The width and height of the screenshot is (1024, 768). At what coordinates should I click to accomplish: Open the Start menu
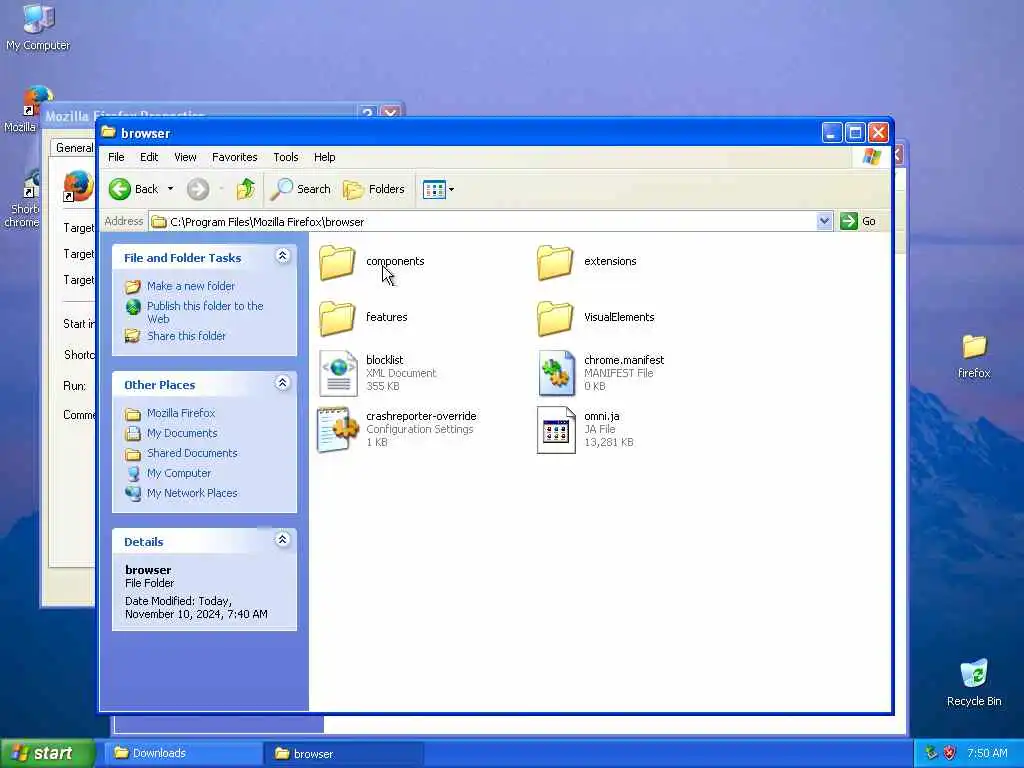[47, 754]
